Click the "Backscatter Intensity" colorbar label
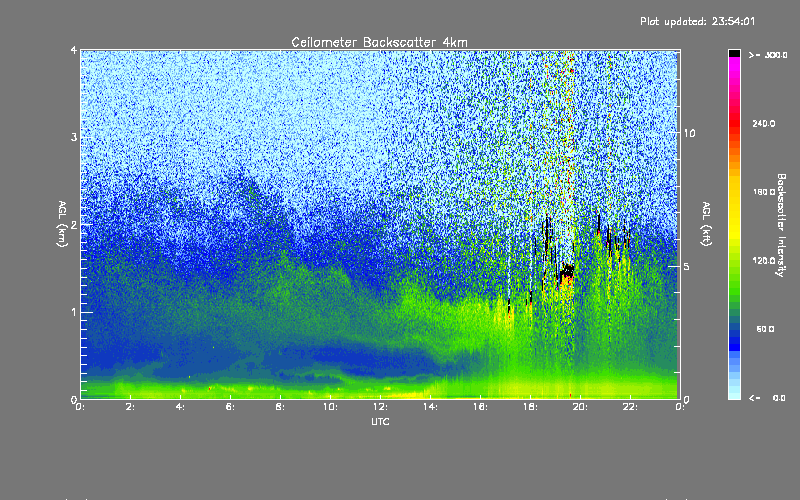Screen dimensions: 800x500 coord(781,225)
